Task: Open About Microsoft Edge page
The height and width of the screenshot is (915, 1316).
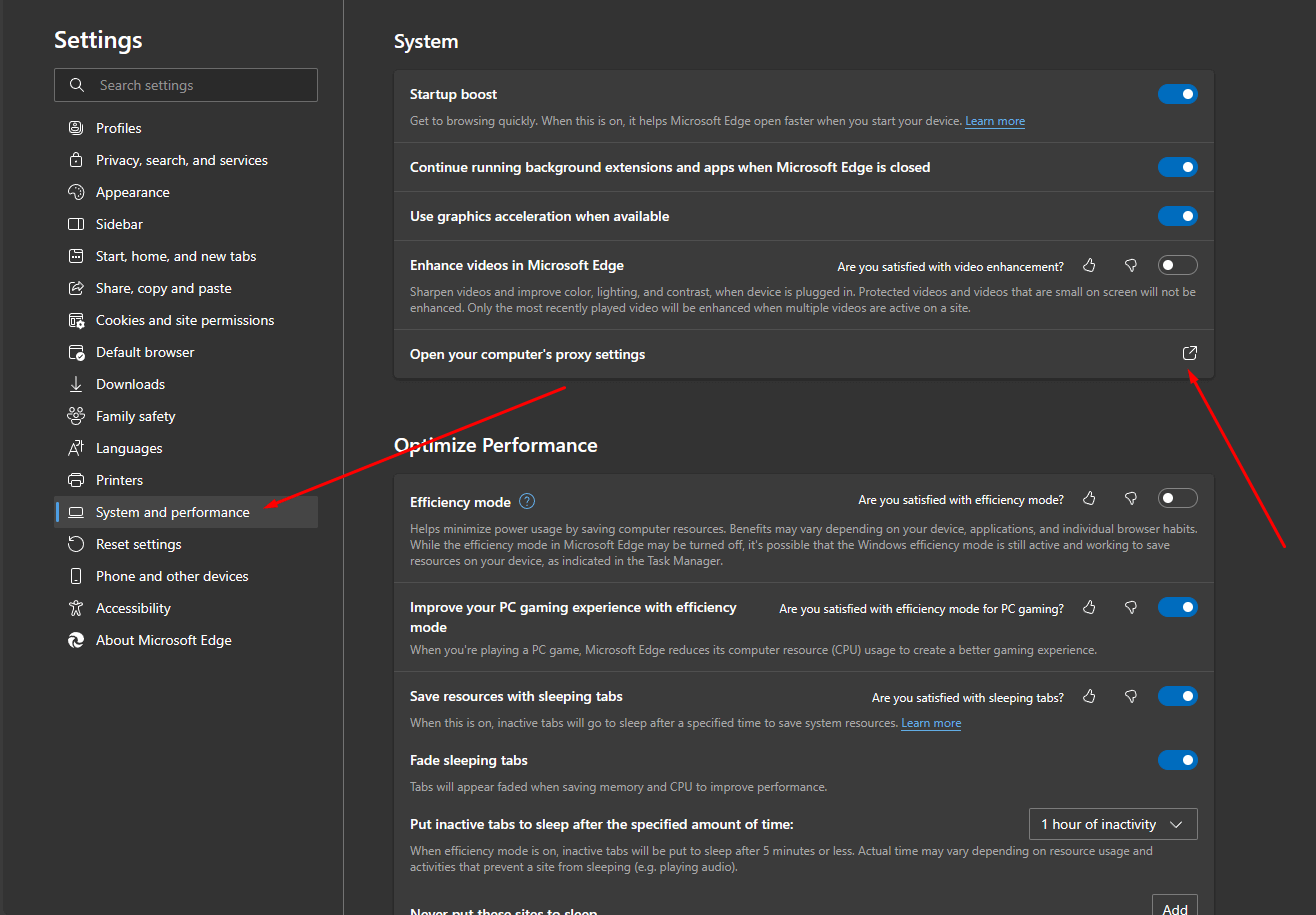Action: pyautogui.click(x=186, y=640)
